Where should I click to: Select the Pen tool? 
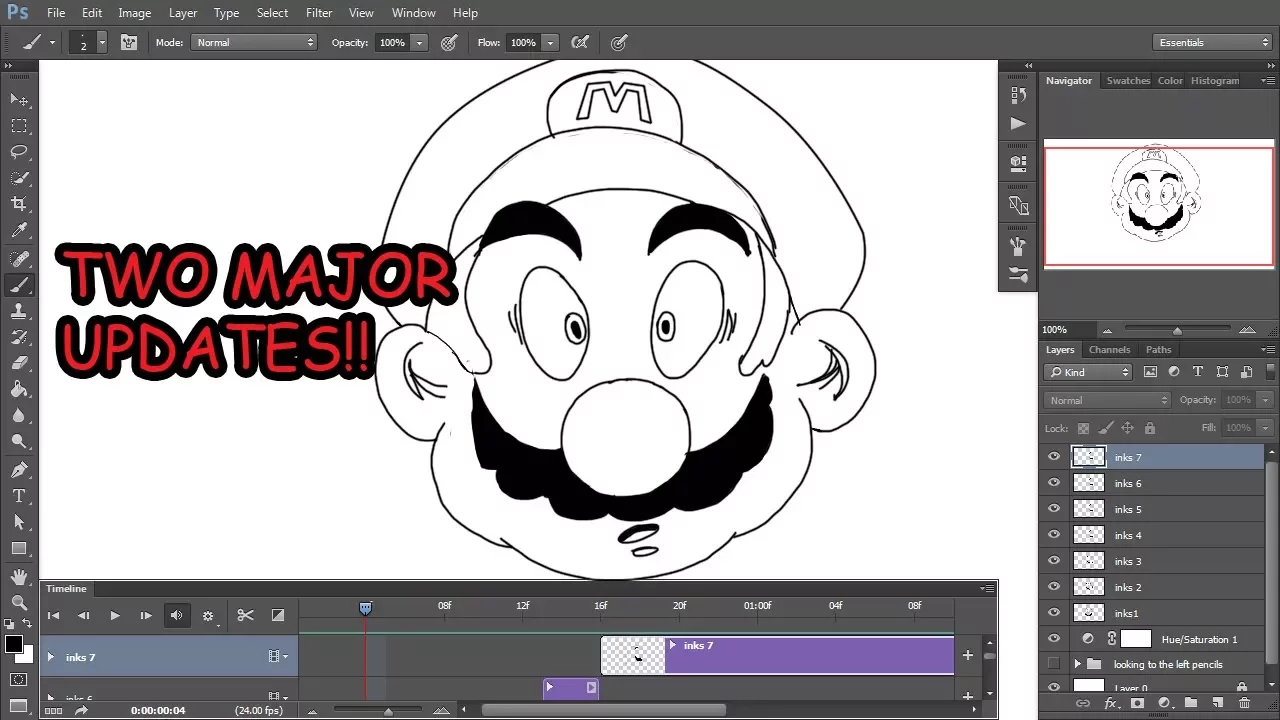coord(19,470)
